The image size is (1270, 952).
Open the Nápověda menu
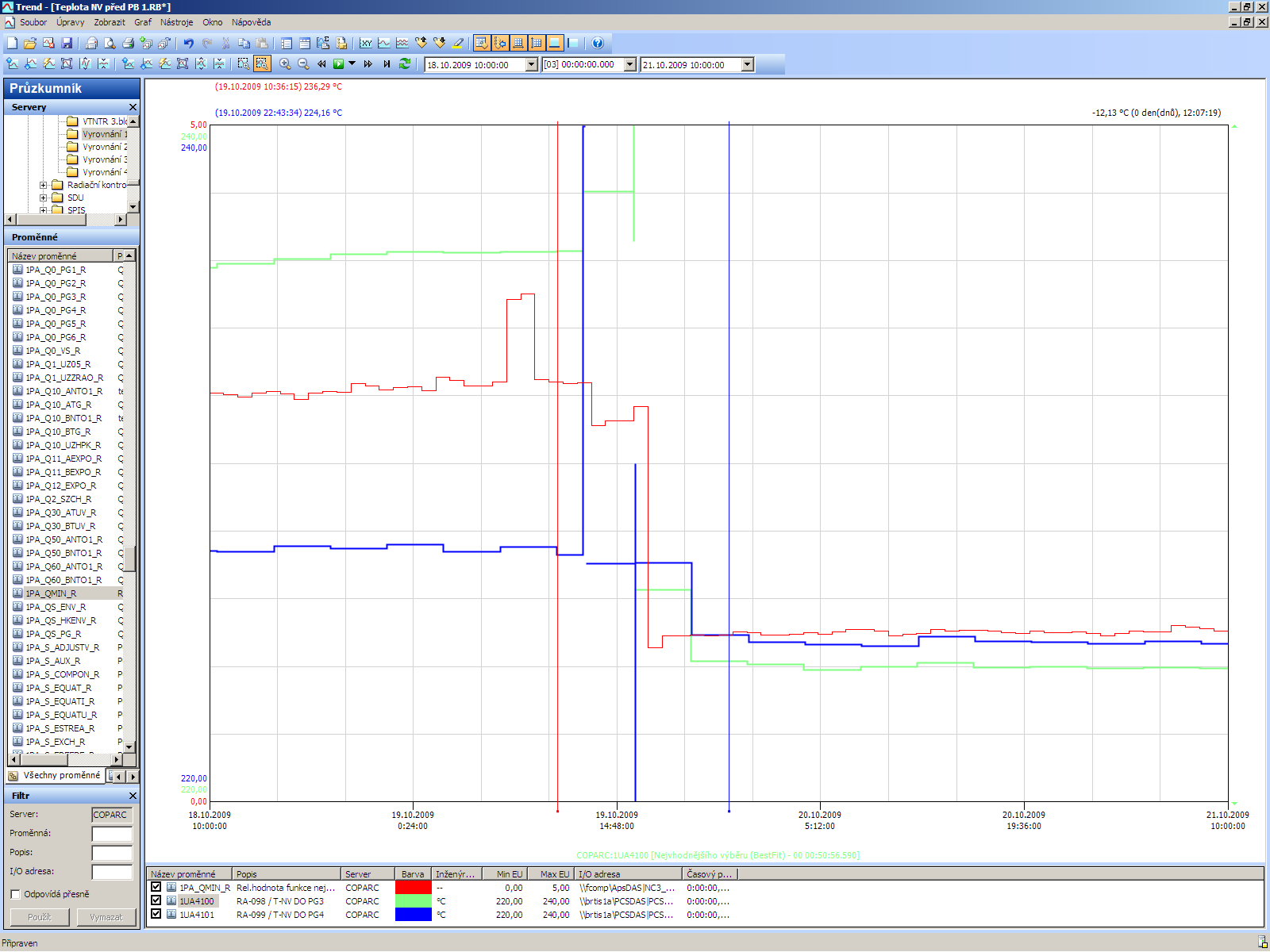[251, 22]
